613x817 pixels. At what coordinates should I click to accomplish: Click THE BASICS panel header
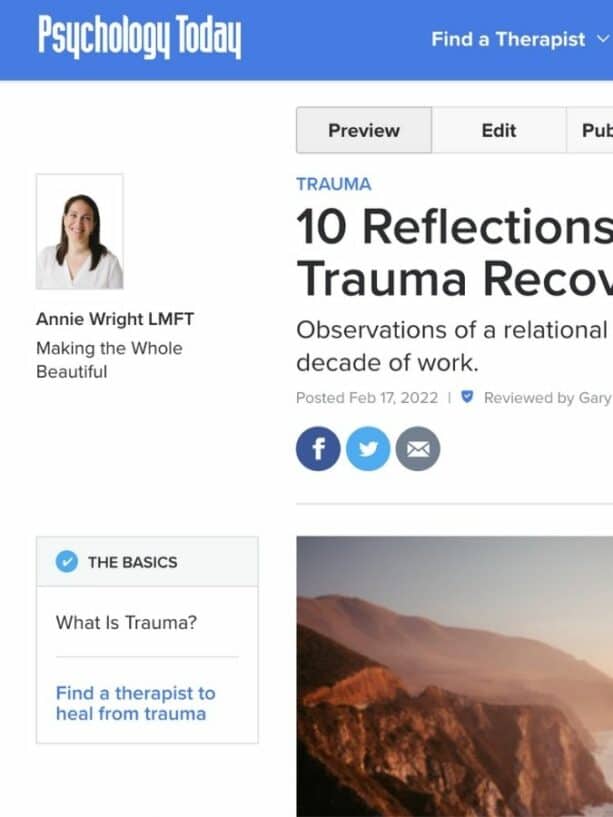147,562
